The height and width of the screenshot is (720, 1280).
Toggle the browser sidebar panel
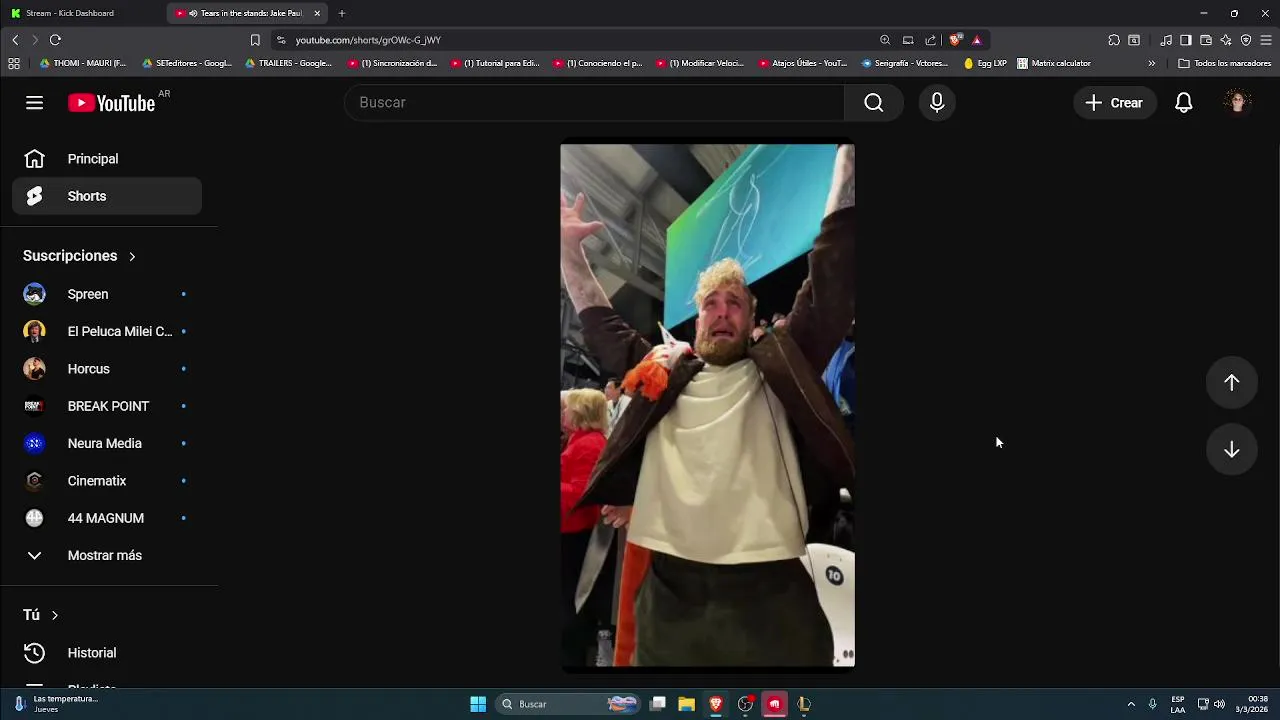coord(1186,40)
